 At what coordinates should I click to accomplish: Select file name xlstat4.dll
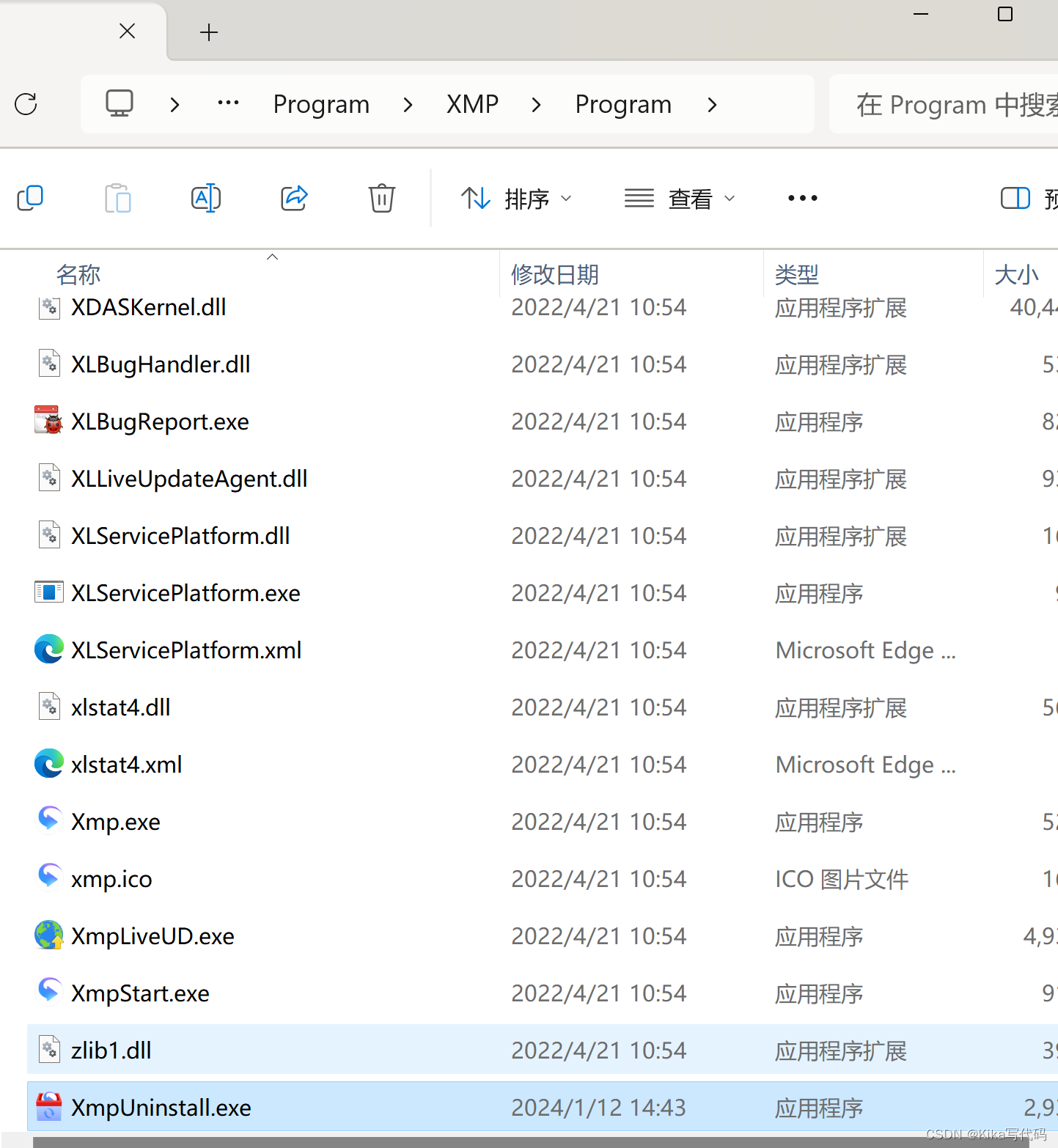[x=121, y=707]
